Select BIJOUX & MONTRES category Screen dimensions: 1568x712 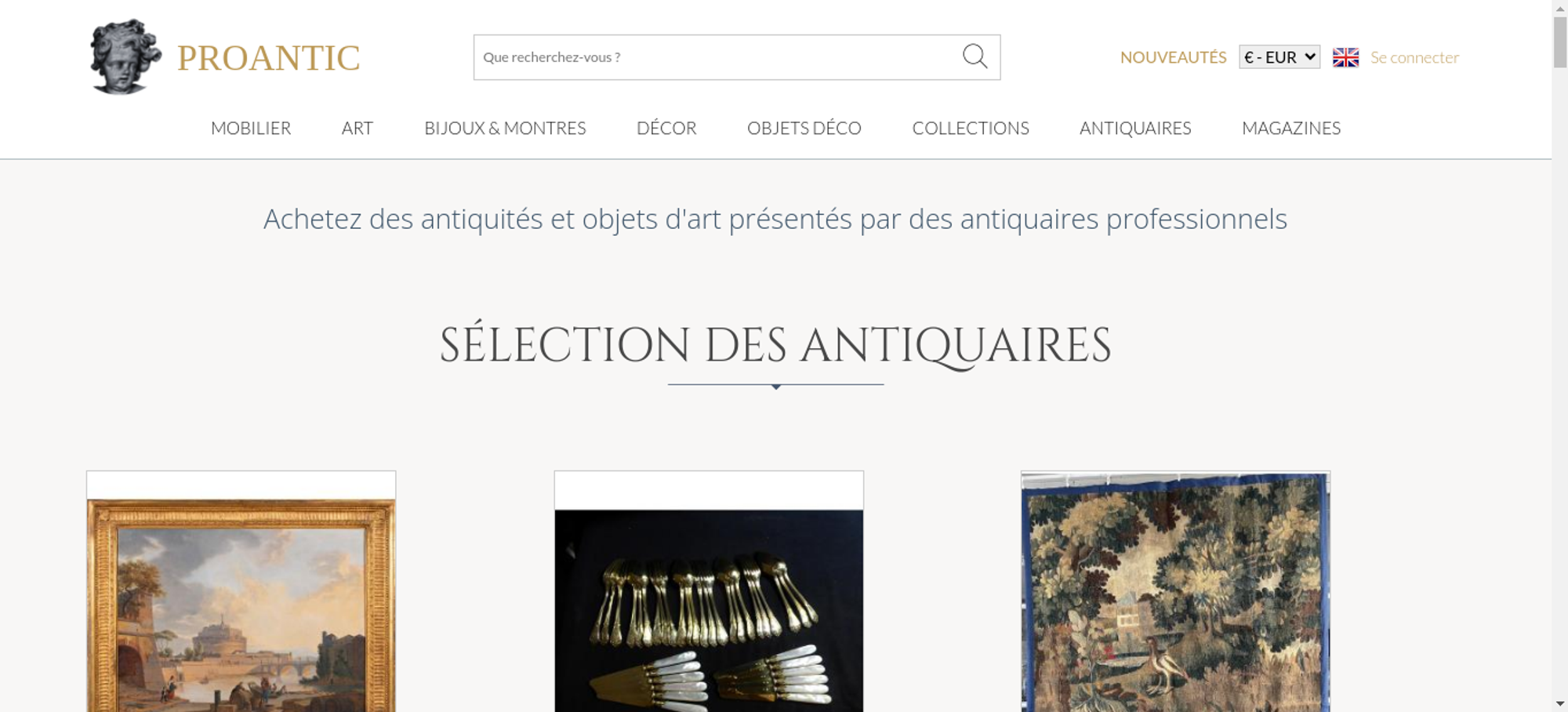click(x=505, y=128)
